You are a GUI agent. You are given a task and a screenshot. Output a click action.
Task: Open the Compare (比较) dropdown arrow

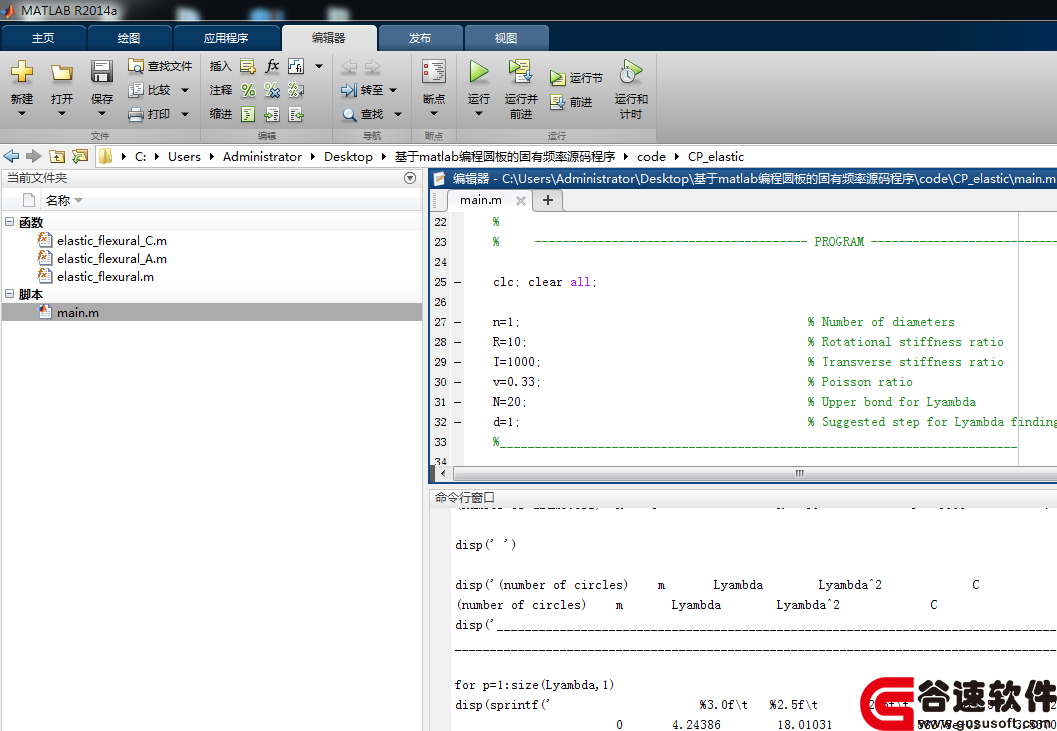point(185,90)
